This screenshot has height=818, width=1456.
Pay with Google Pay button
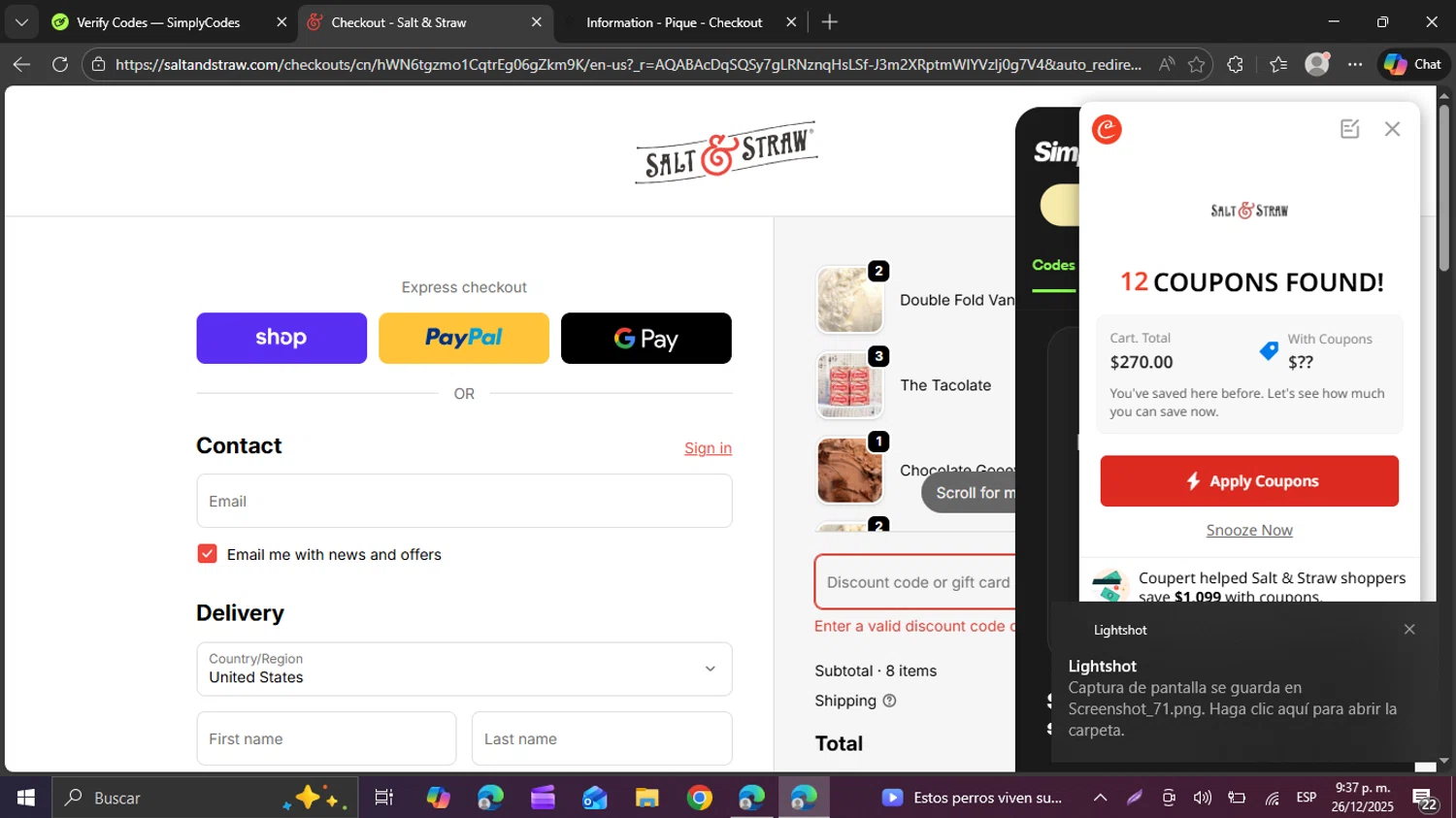(646, 338)
